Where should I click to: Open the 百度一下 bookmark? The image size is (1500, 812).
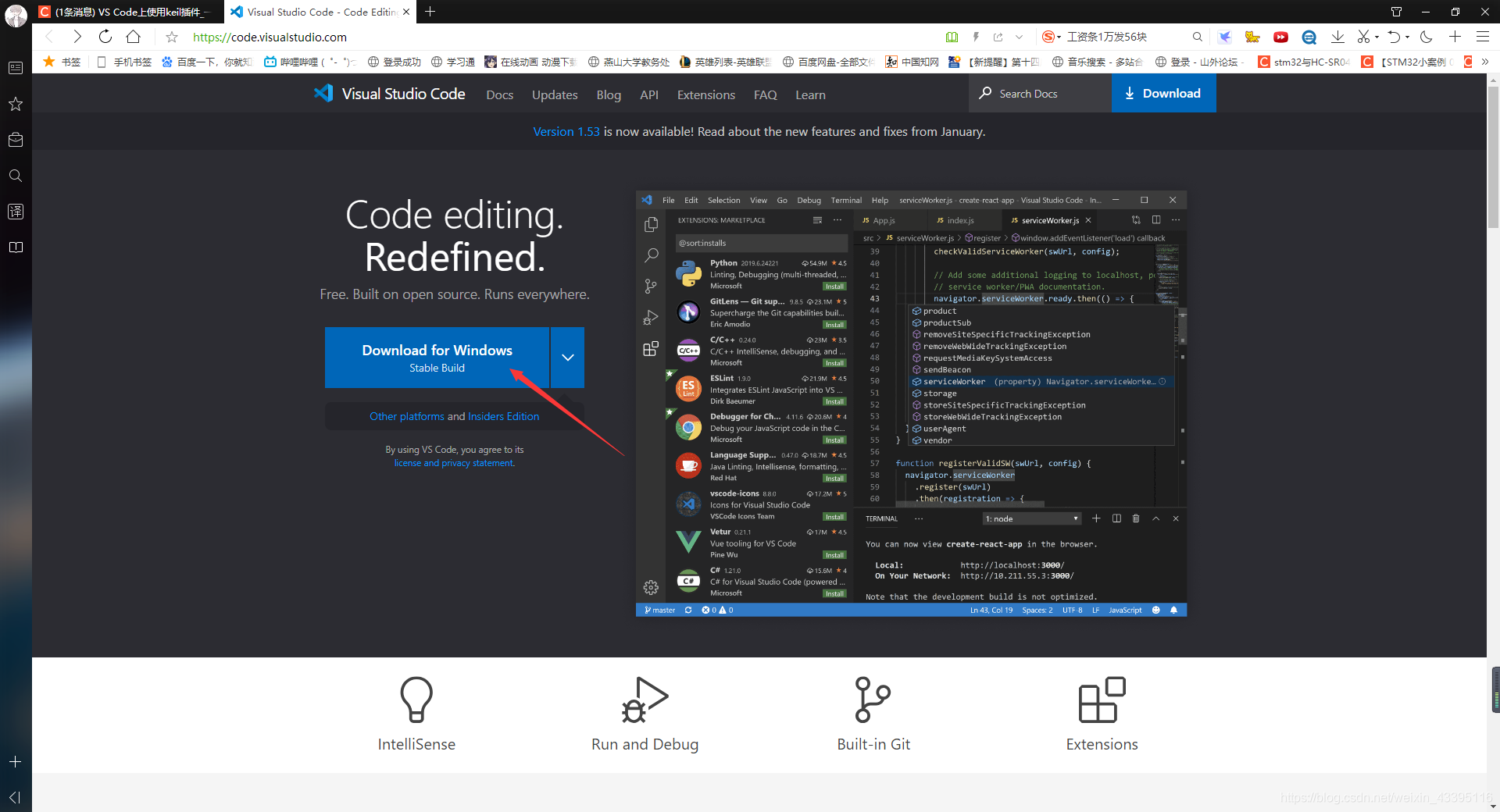click(206, 62)
